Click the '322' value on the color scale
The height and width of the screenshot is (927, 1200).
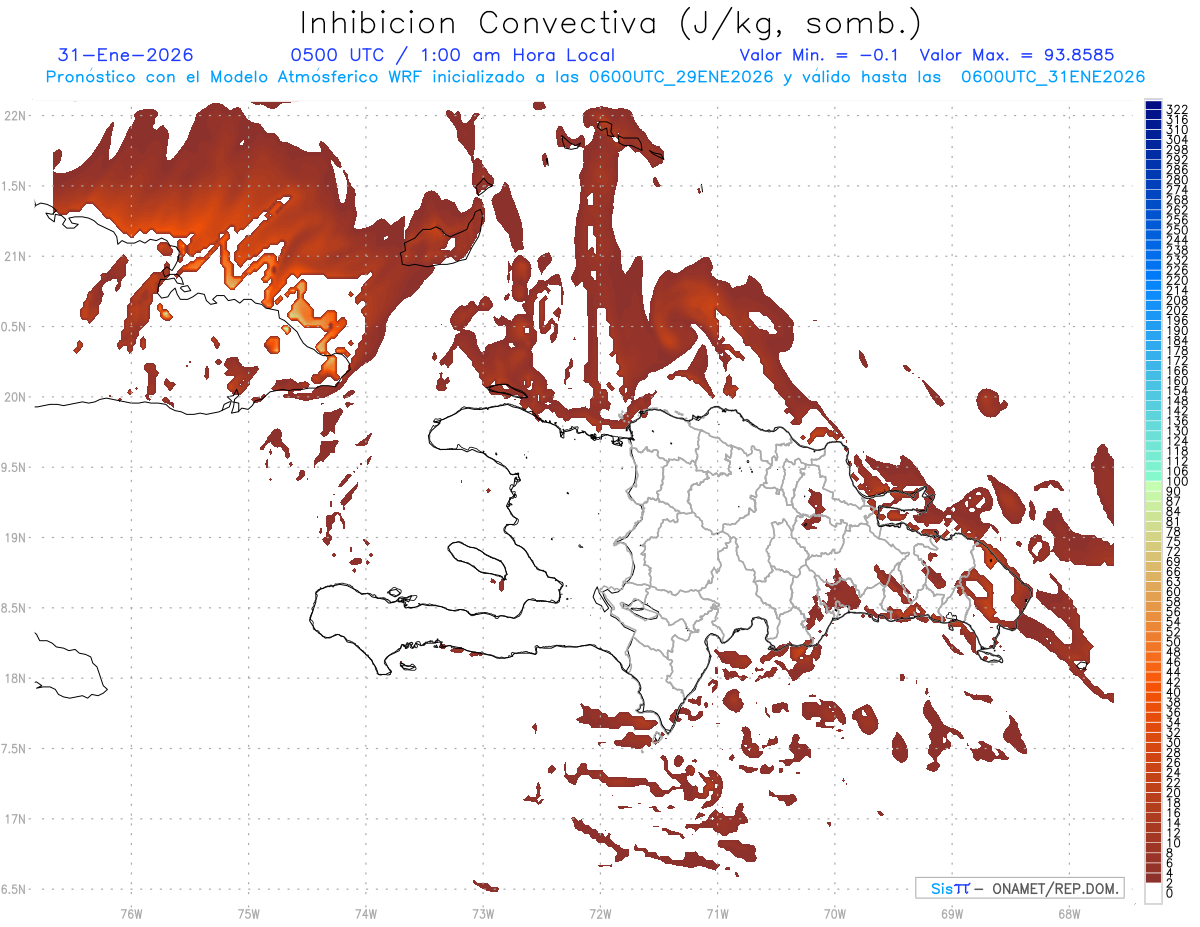(x=1177, y=109)
